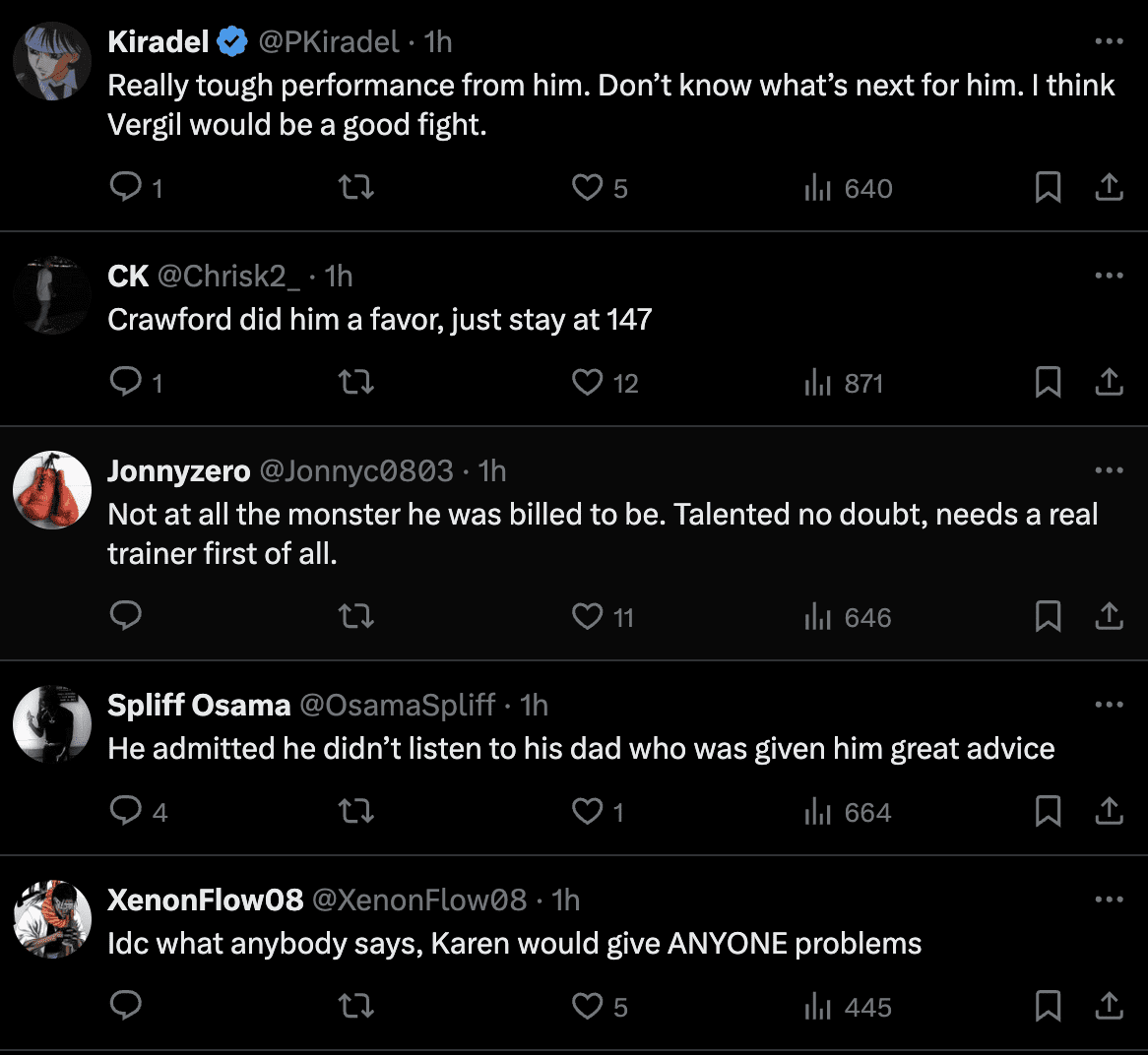Like Jonnyzero's tweet
This screenshot has height=1055, width=1148.
point(588,616)
